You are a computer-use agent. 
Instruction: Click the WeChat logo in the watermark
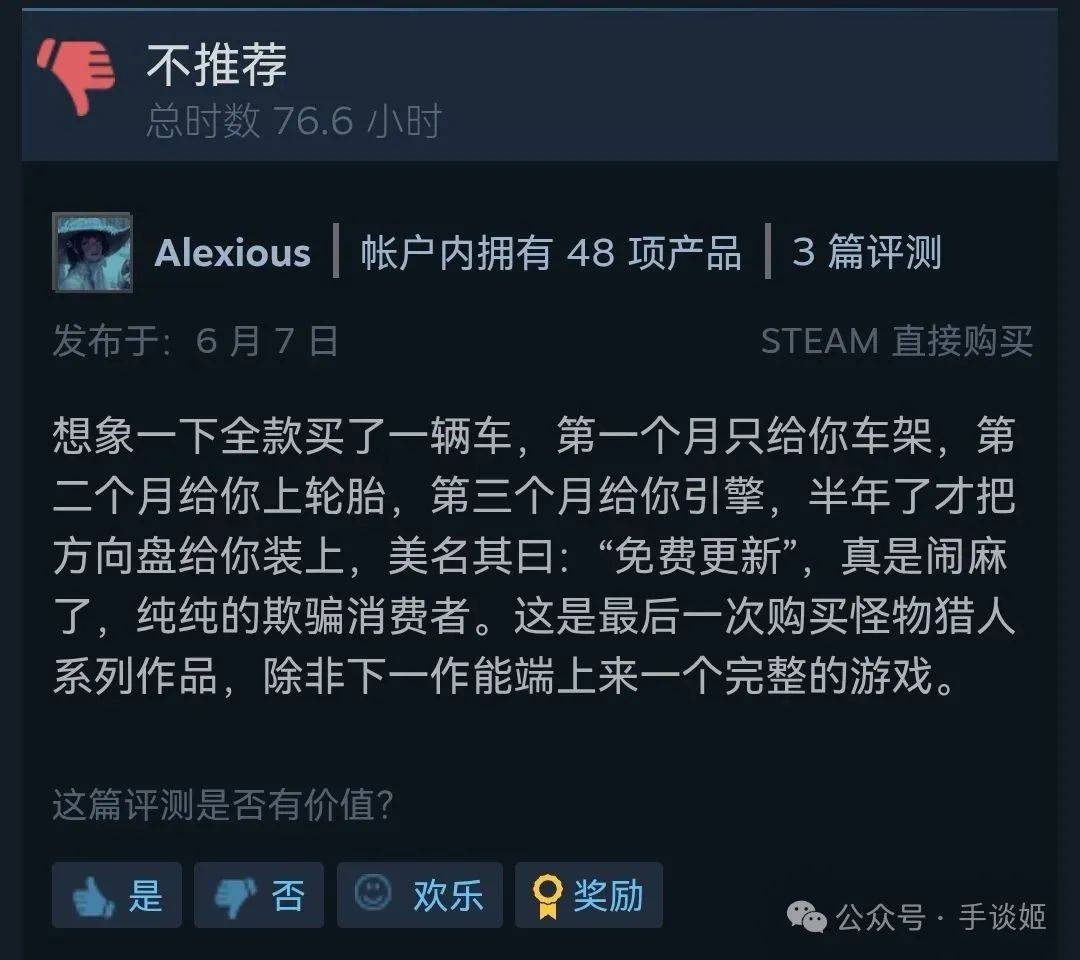coord(807,917)
